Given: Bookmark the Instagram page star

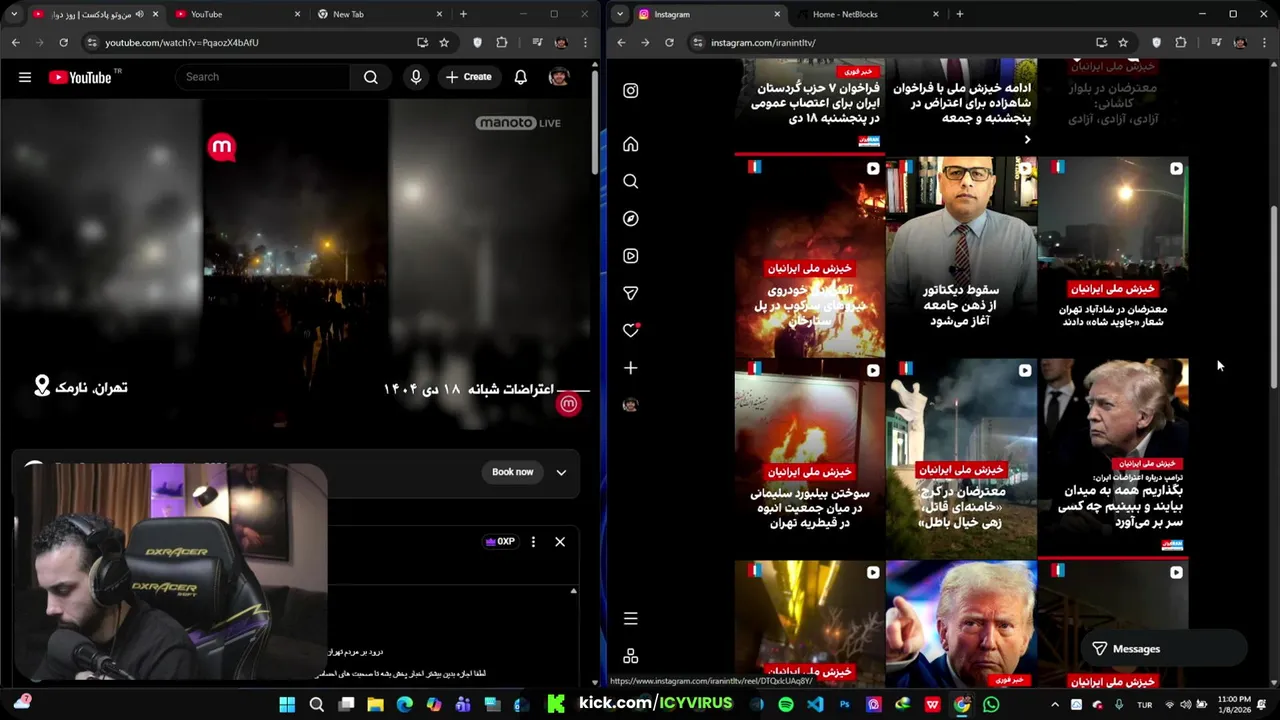Looking at the screenshot, I should click(1123, 43).
